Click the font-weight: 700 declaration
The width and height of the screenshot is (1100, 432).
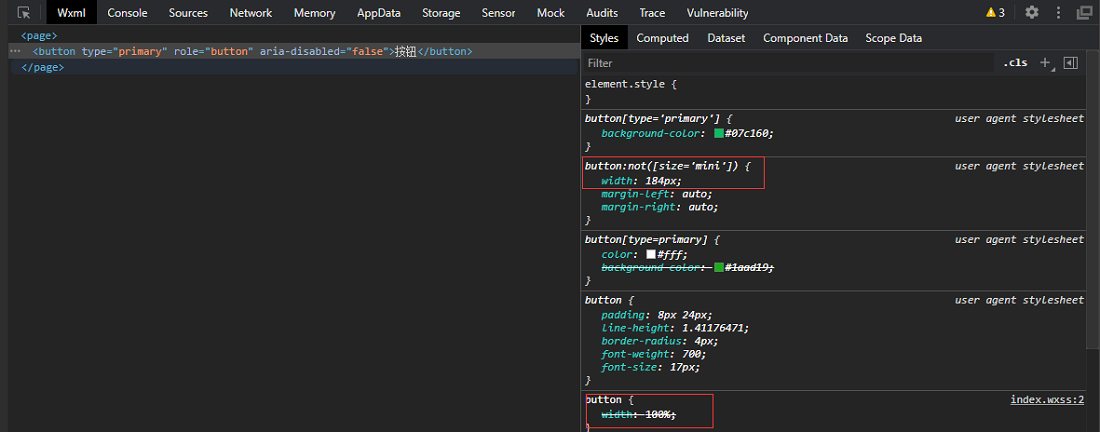[652, 354]
